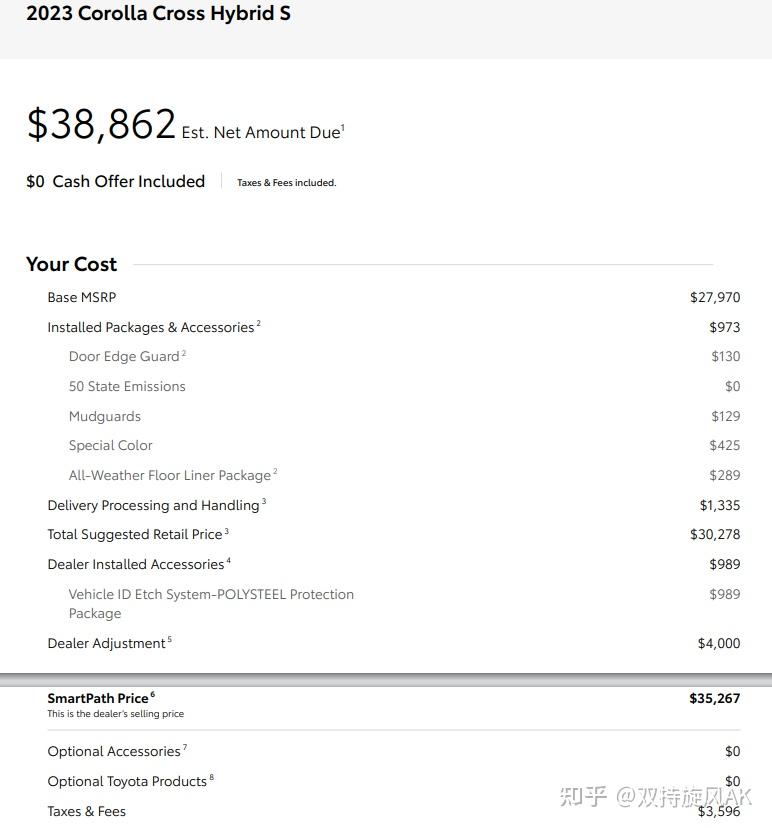The width and height of the screenshot is (772, 828).
Task: Select the $4,000 dealer adjustment amount
Action: (719, 643)
